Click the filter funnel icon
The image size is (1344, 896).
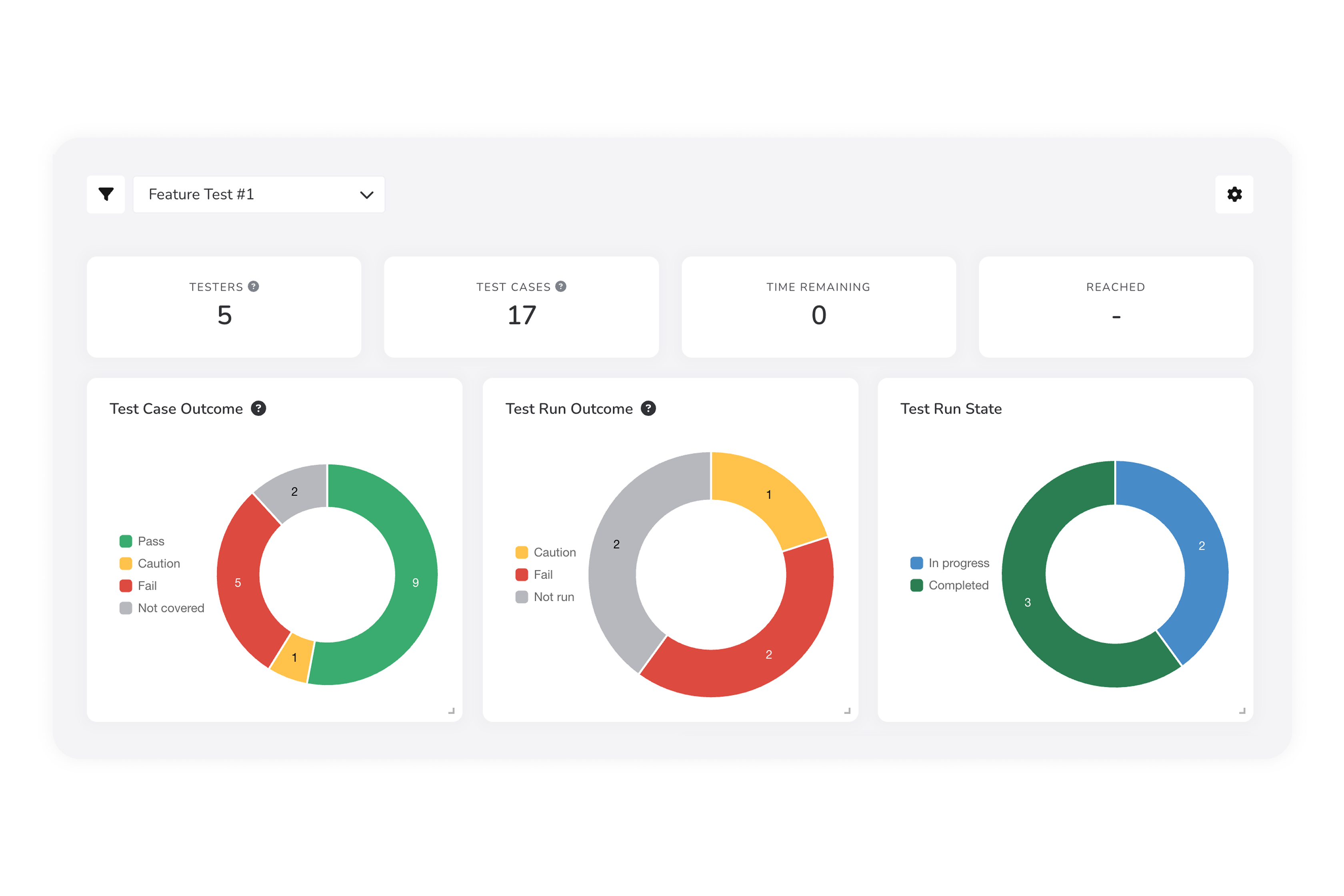106,194
